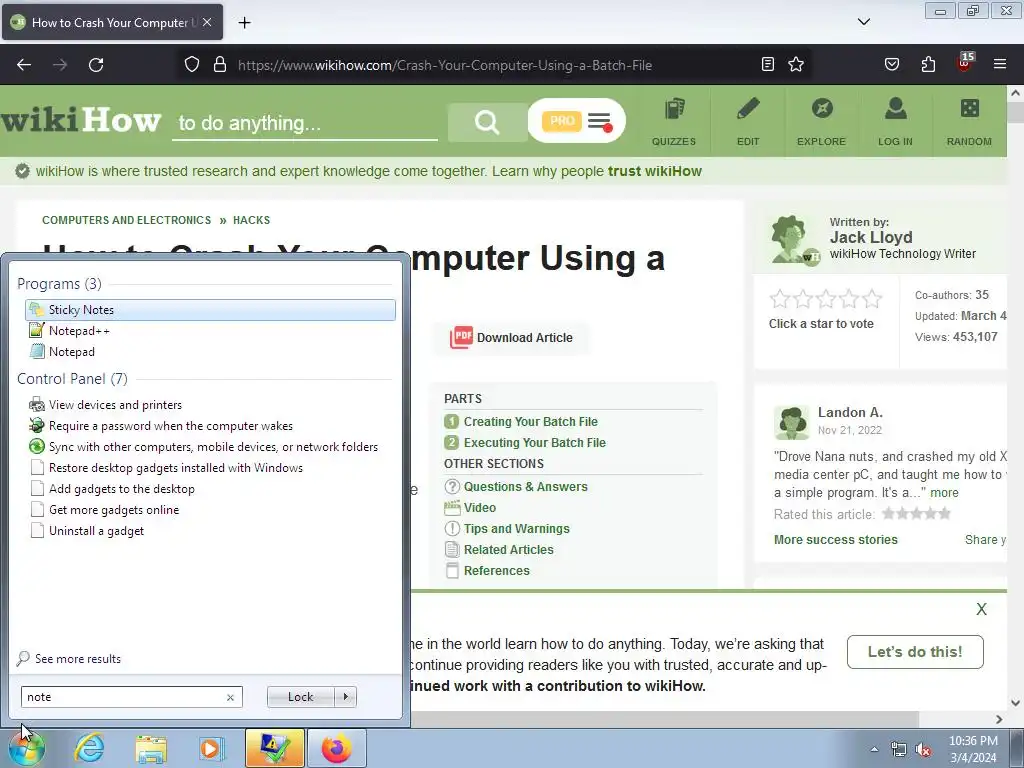Open Windows Media Player from taskbar
Screen dimensions: 1024x768
click(x=212, y=748)
